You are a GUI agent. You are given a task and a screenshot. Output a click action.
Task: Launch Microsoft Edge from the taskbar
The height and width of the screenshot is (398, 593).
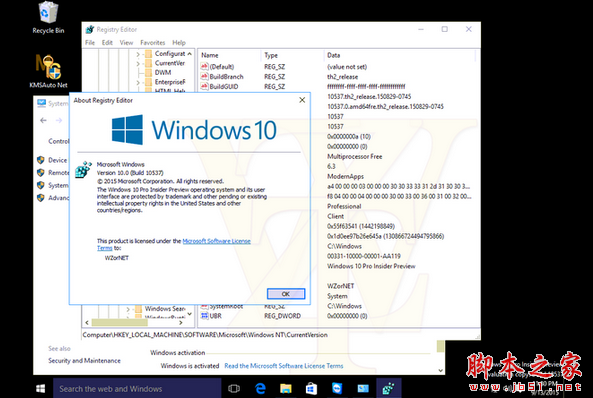[260, 389]
